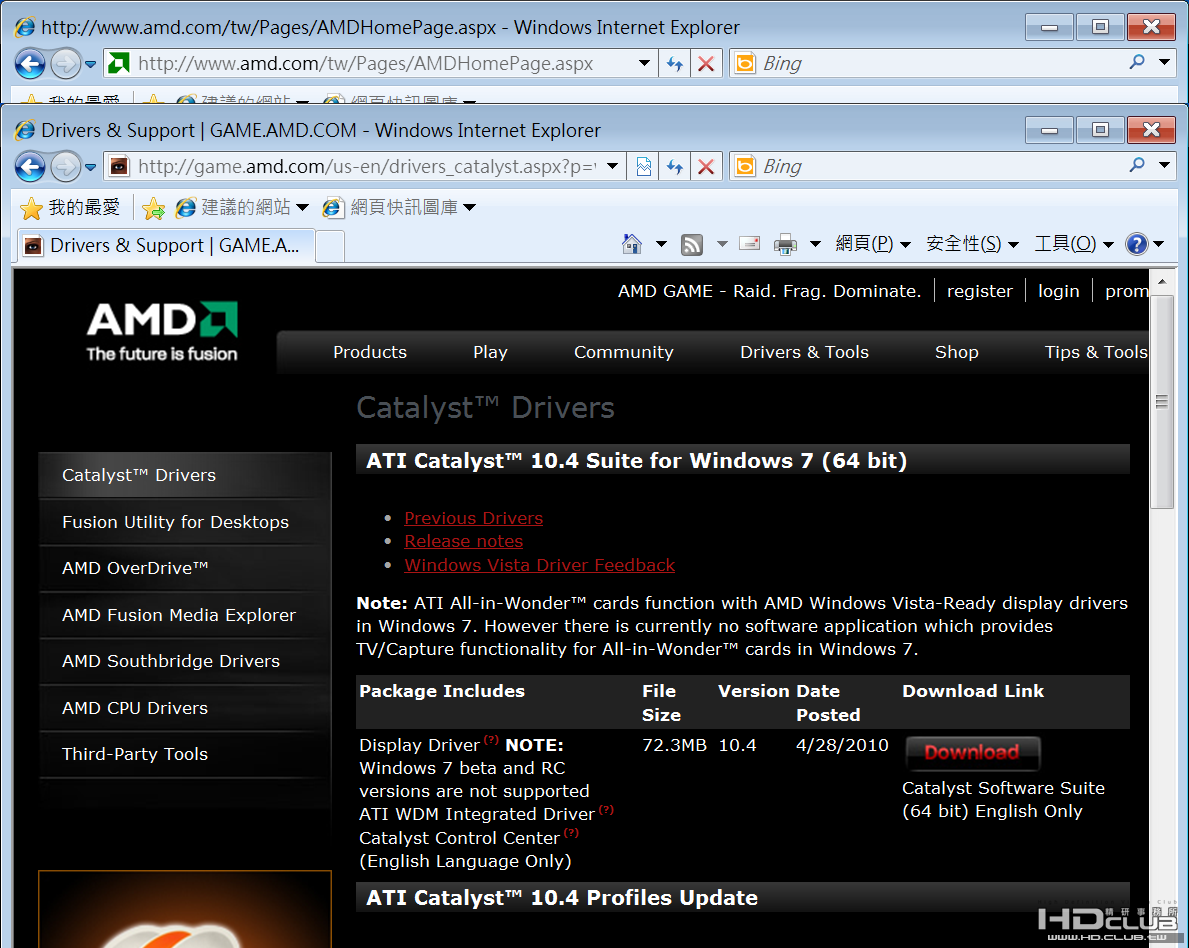Open Previous Drivers link
Viewport: 1189px width, 948px height.
473,518
